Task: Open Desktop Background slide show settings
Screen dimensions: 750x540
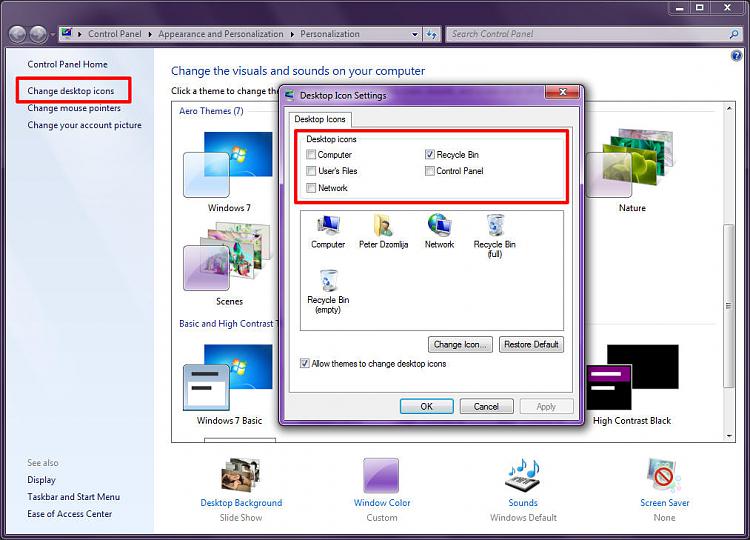Action: coord(241,475)
